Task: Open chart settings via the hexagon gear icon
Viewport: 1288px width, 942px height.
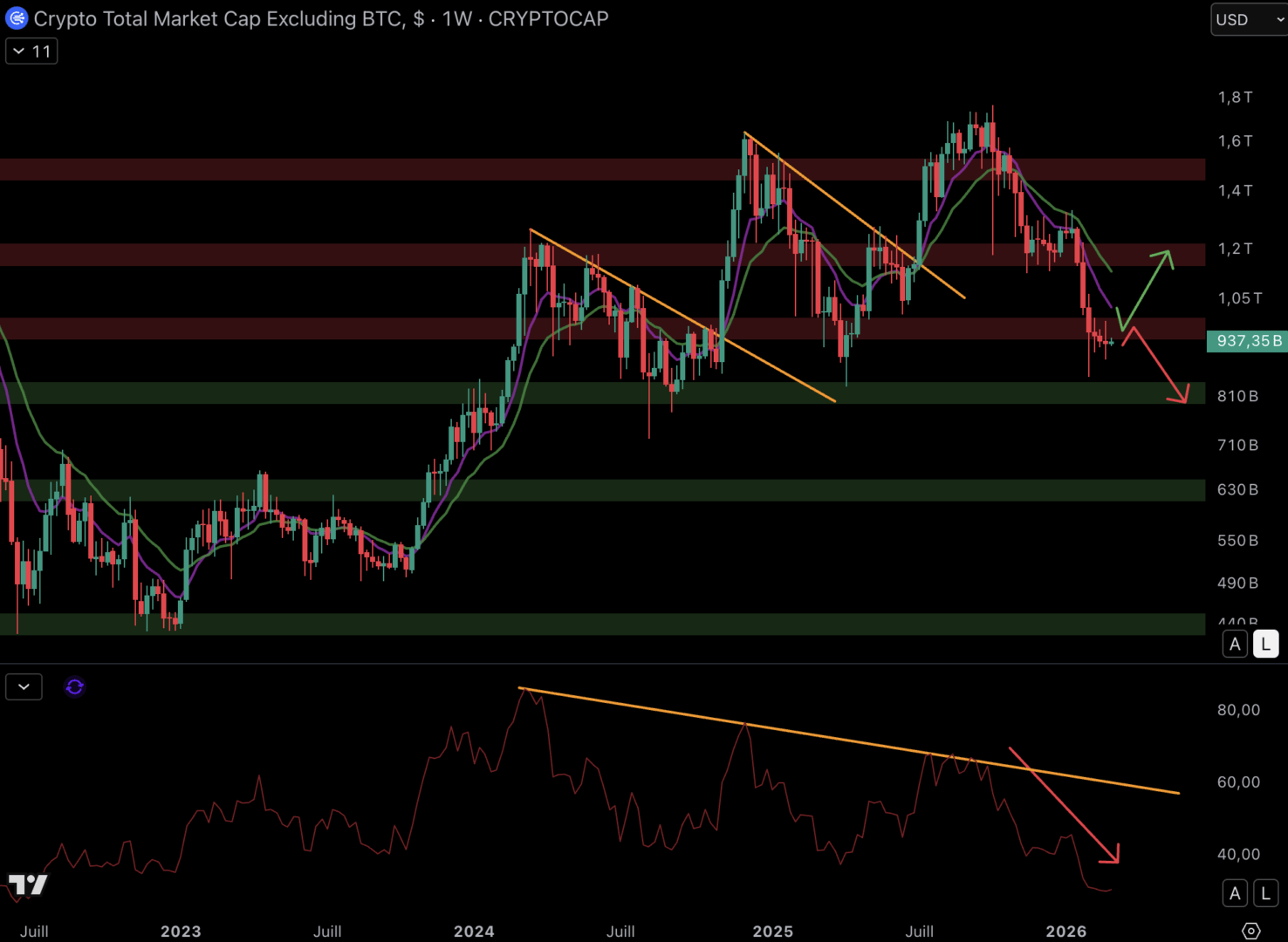Action: click(1250, 931)
